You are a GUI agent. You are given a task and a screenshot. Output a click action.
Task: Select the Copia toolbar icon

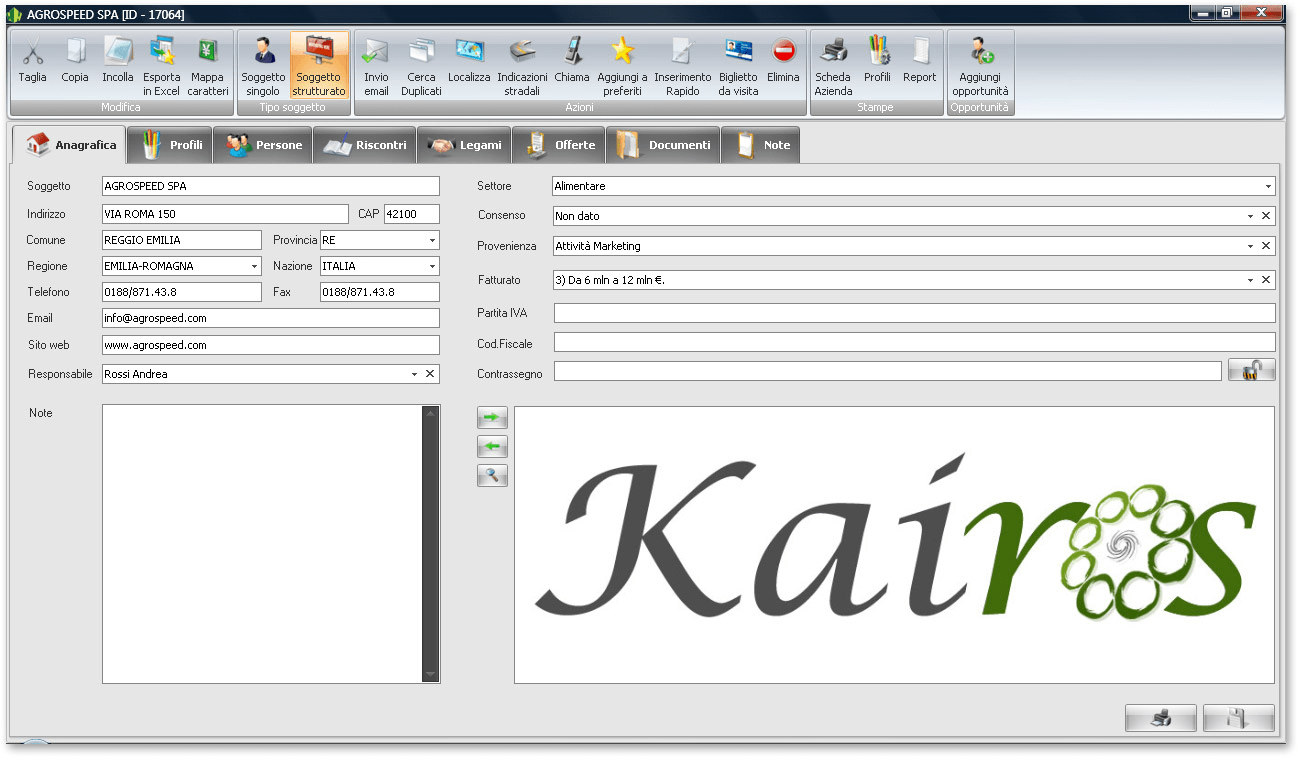pos(75,52)
